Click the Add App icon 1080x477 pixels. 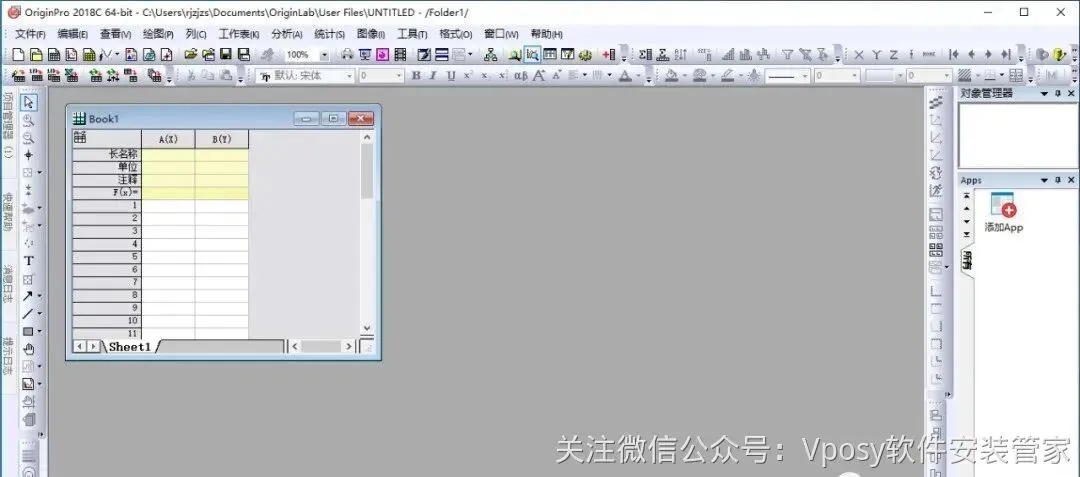tap(1004, 212)
